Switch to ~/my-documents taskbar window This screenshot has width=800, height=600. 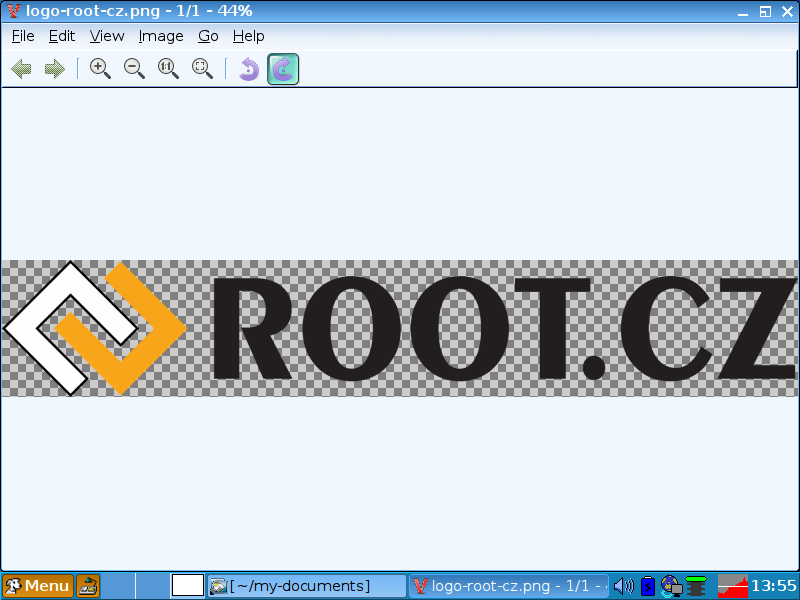point(307,586)
